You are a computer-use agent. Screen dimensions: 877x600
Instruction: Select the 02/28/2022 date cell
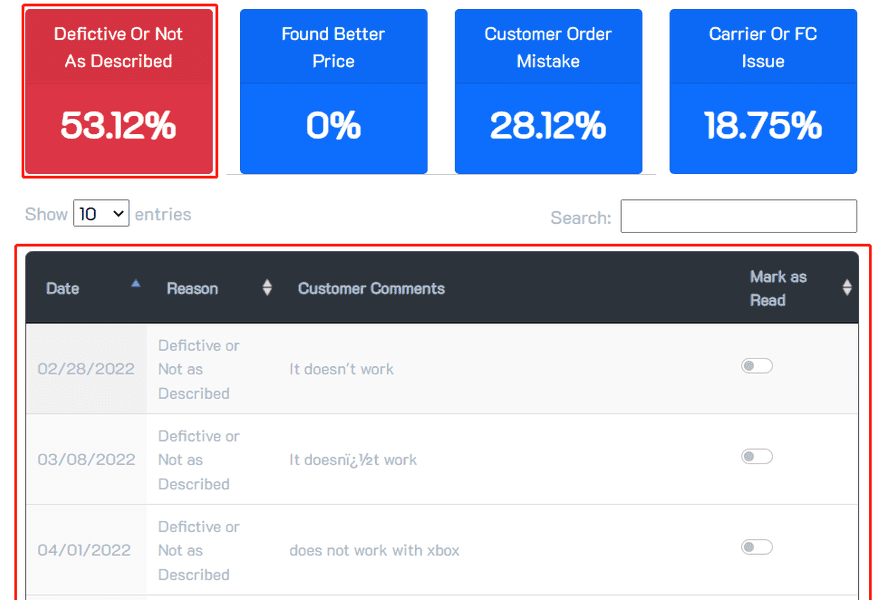pyautogui.click(x=86, y=369)
